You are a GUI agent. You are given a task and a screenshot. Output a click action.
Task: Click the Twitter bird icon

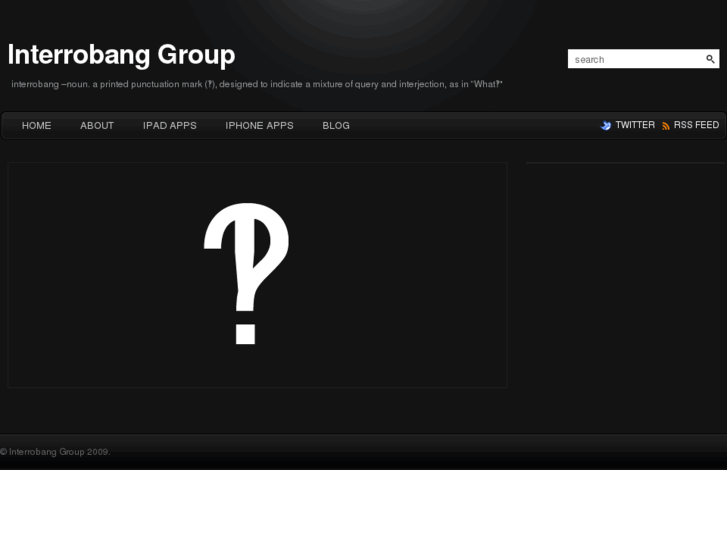point(606,126)
